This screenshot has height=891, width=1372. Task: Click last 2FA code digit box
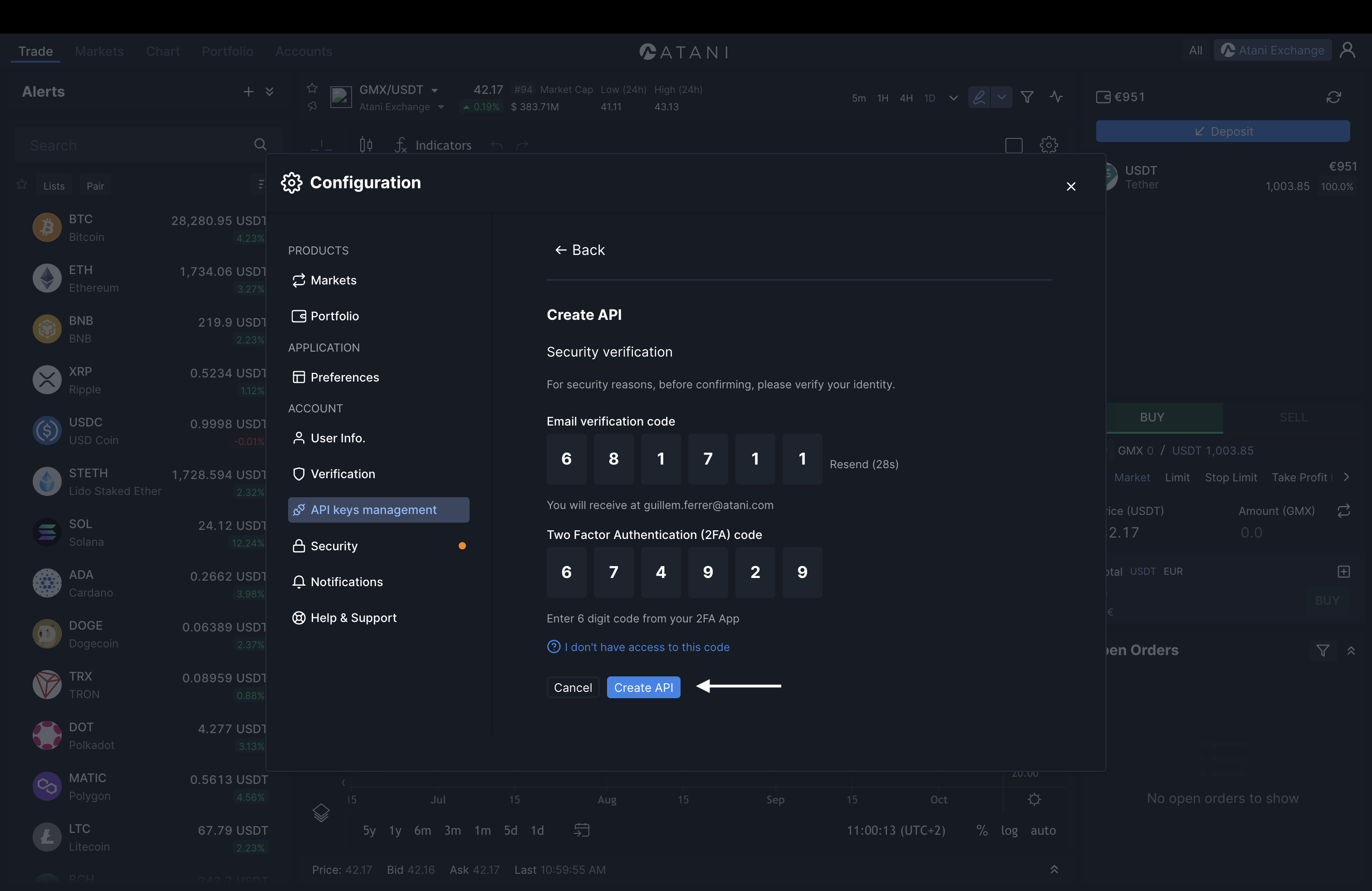pyautogui.click(x=802, y=572)
